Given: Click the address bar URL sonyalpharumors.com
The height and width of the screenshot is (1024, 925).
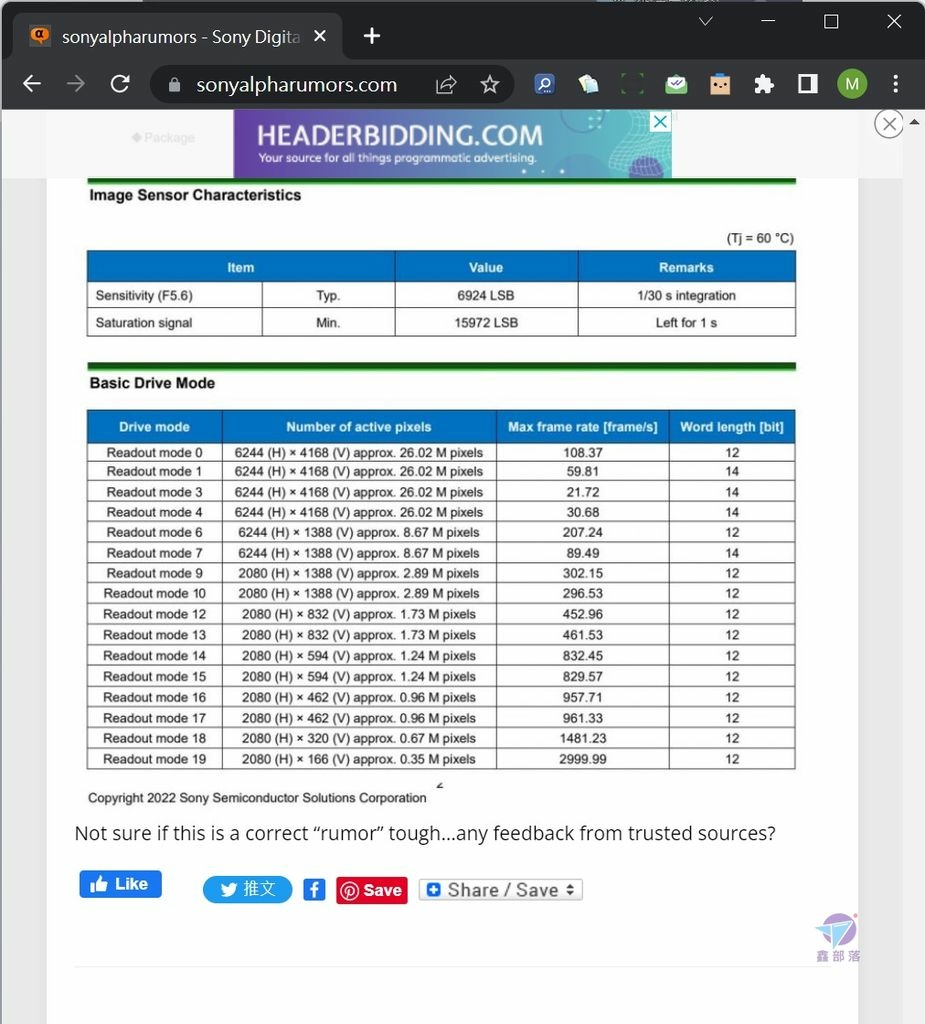Looking at the screenshot, I should (297, 85).
